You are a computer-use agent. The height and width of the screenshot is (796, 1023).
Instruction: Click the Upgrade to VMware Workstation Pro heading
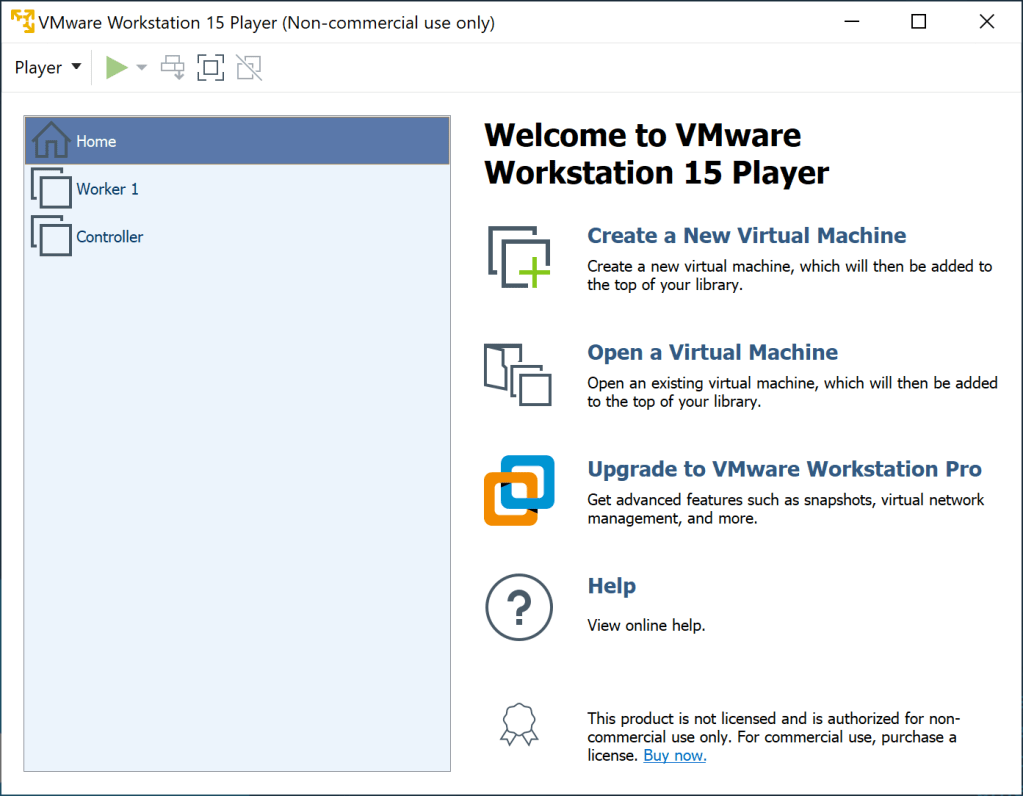784,469
